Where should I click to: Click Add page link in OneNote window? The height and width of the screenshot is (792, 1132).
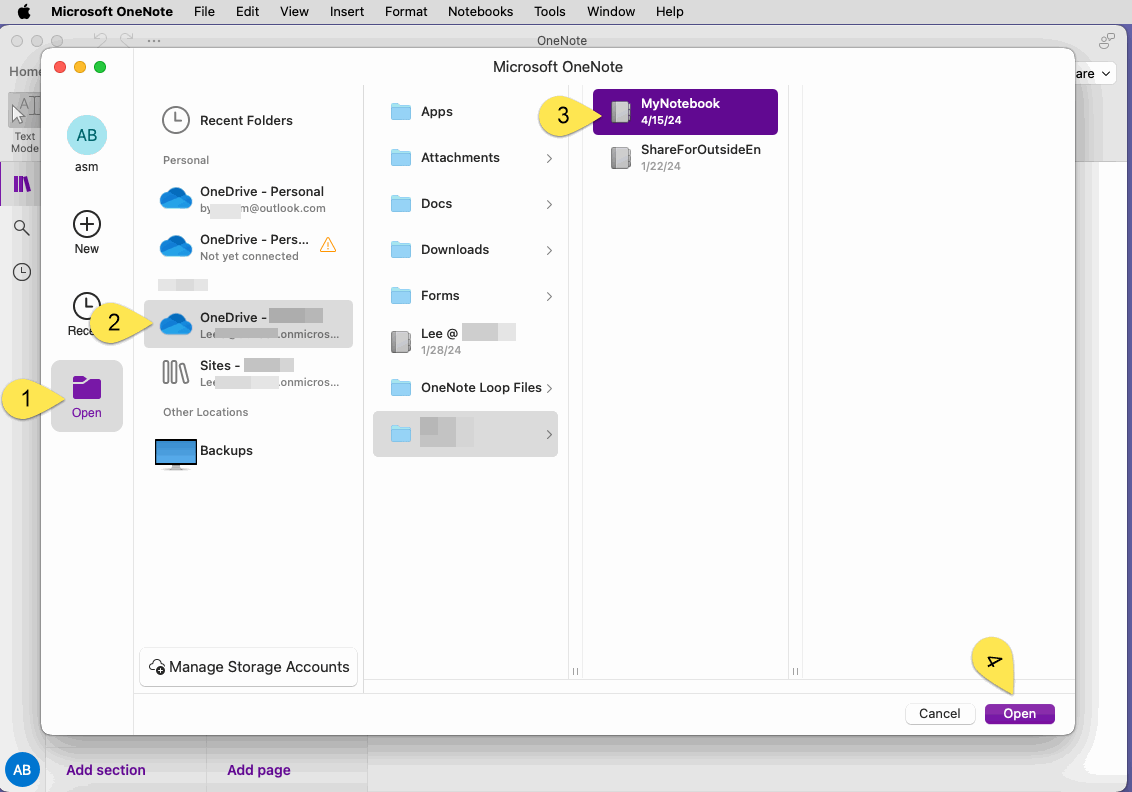coord(258,770)
